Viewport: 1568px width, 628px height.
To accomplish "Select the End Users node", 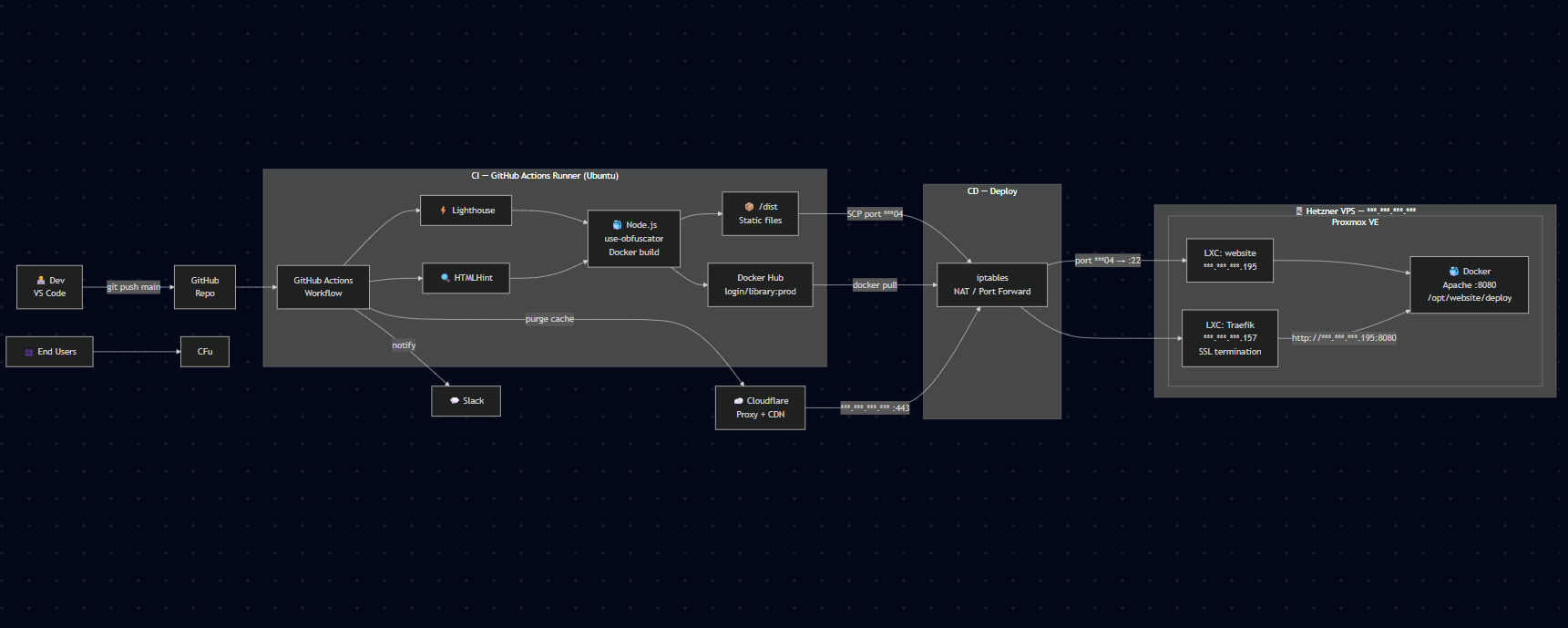I will pos(49,352).
